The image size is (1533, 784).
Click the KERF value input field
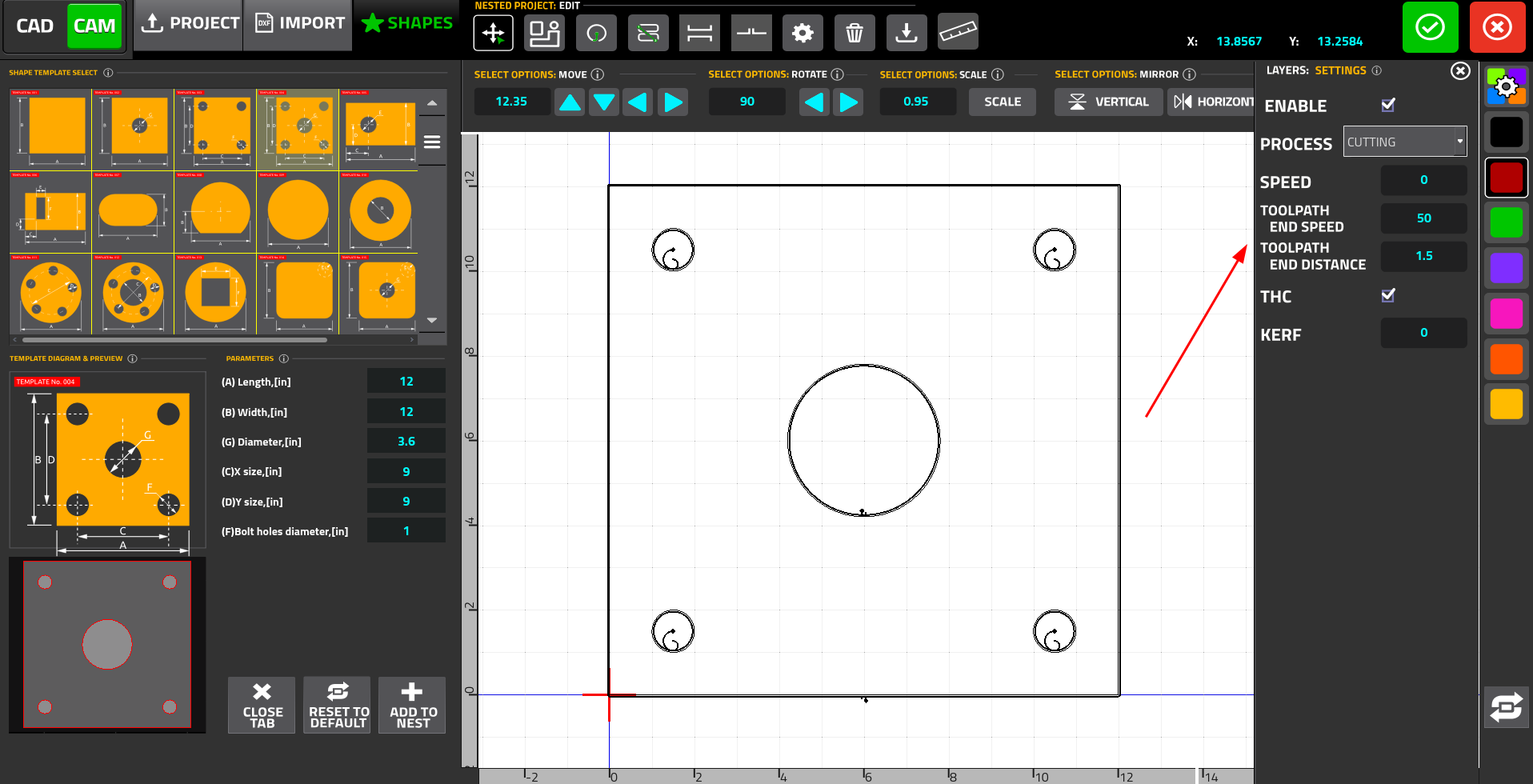[x=1423, y=333]
